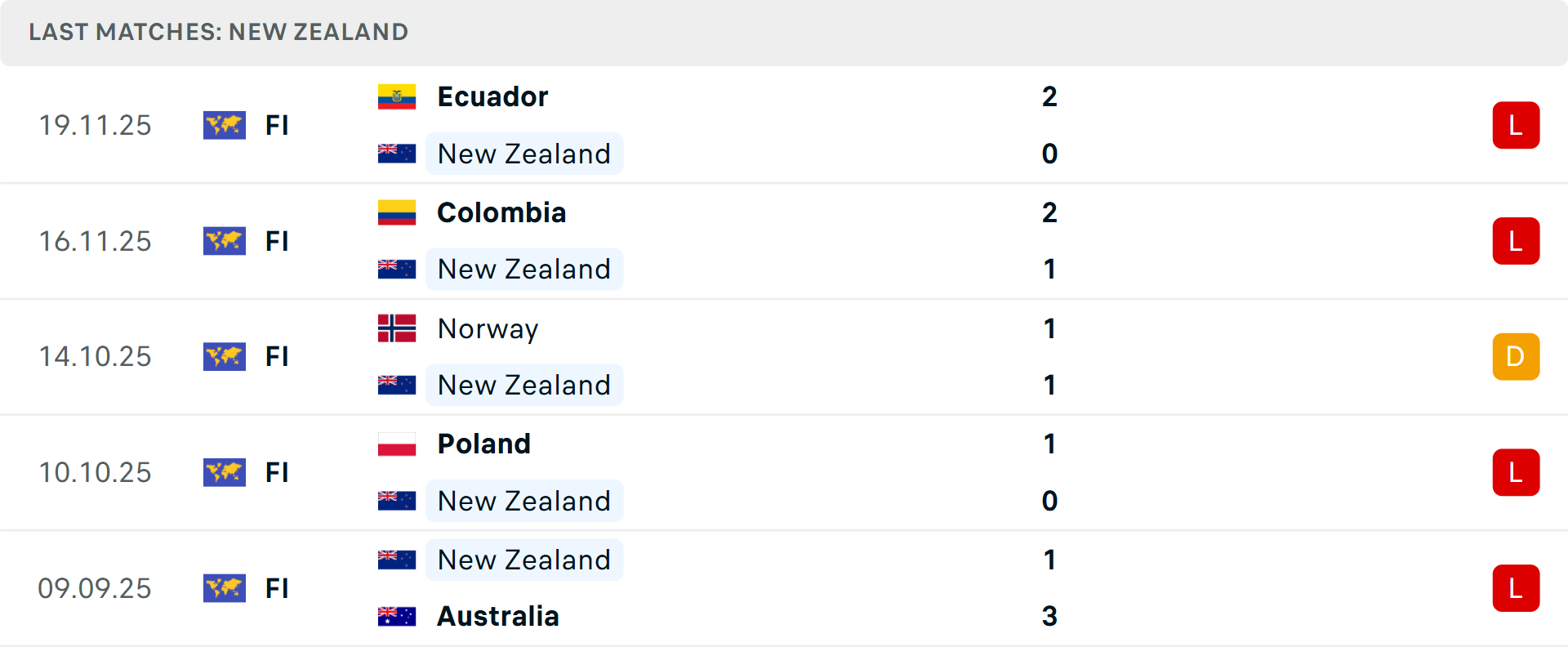The height and width of the screenshot is (647, 1568).
Task: Click the Colombia flag icon
Action: [397, 212]
